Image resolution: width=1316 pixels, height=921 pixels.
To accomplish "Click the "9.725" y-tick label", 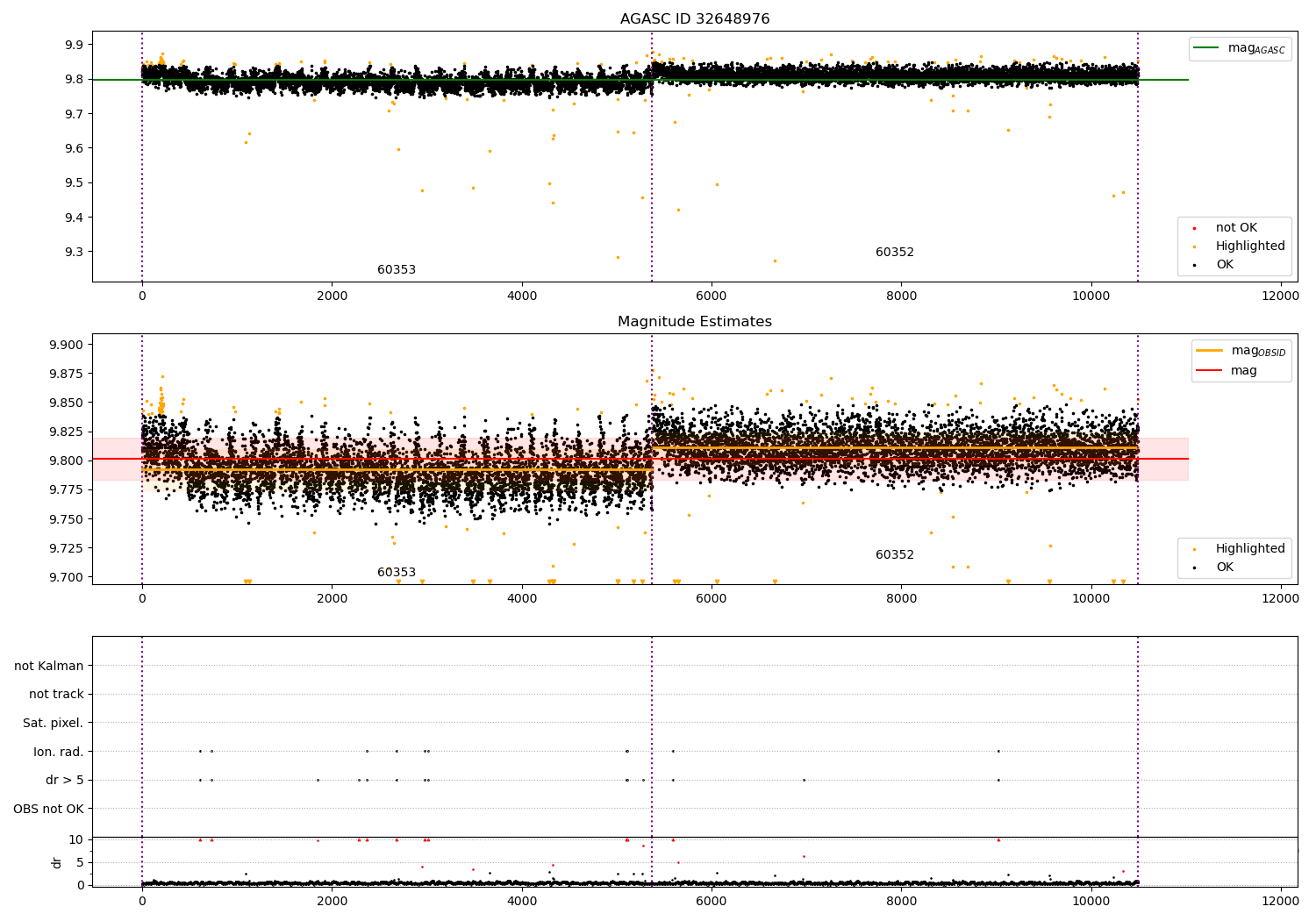I will [x=67, y=548].
